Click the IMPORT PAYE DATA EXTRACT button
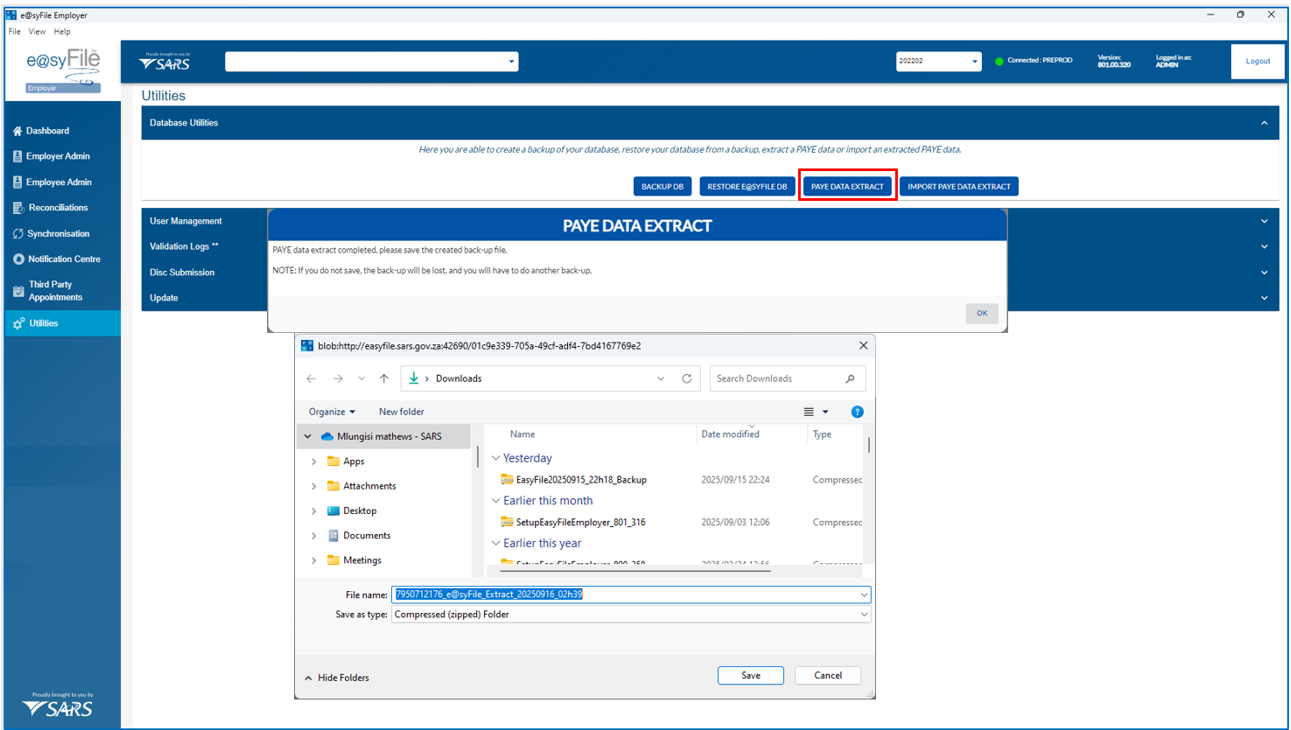 pyautogui.click(x=958, y=187)
